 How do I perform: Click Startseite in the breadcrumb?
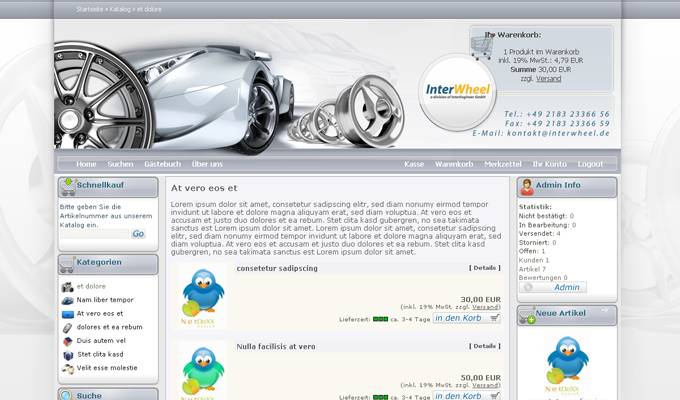(90, 9)
